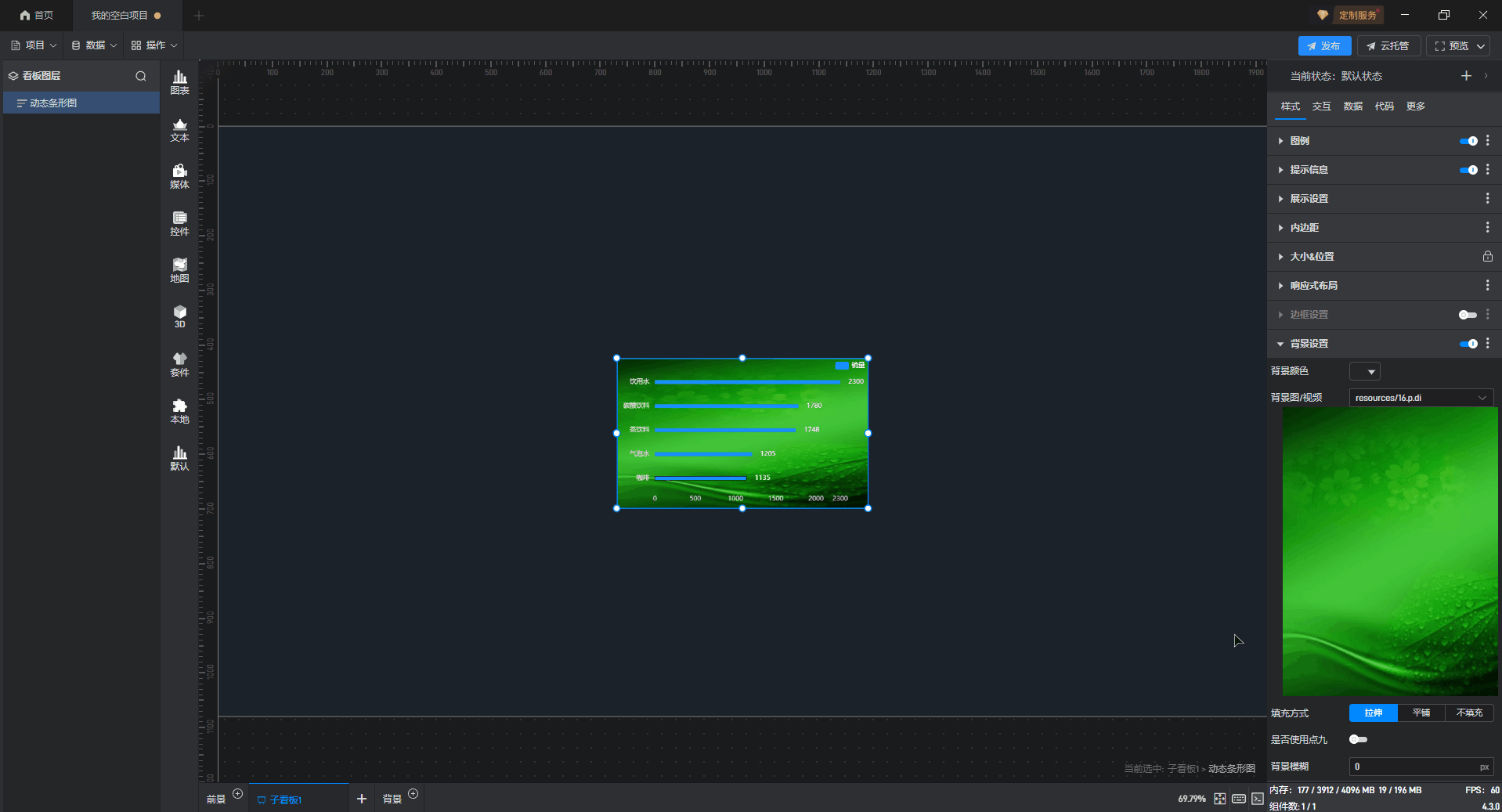Select the 动态条形图 layer in the list
Screen dimensions: 1502x812
pyautogui.click(x=53, y=103)
